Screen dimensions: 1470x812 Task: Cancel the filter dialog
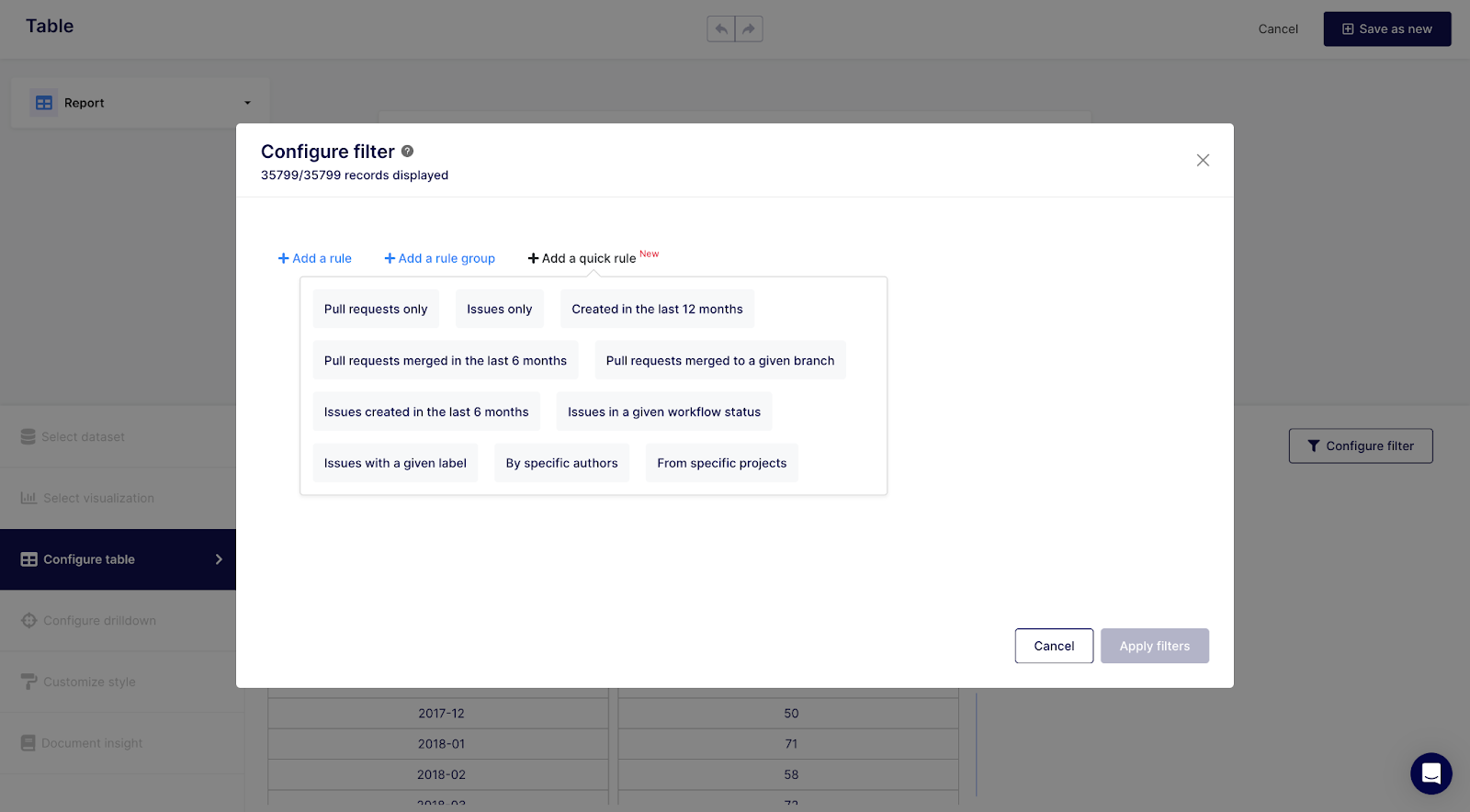[1054, 646]
